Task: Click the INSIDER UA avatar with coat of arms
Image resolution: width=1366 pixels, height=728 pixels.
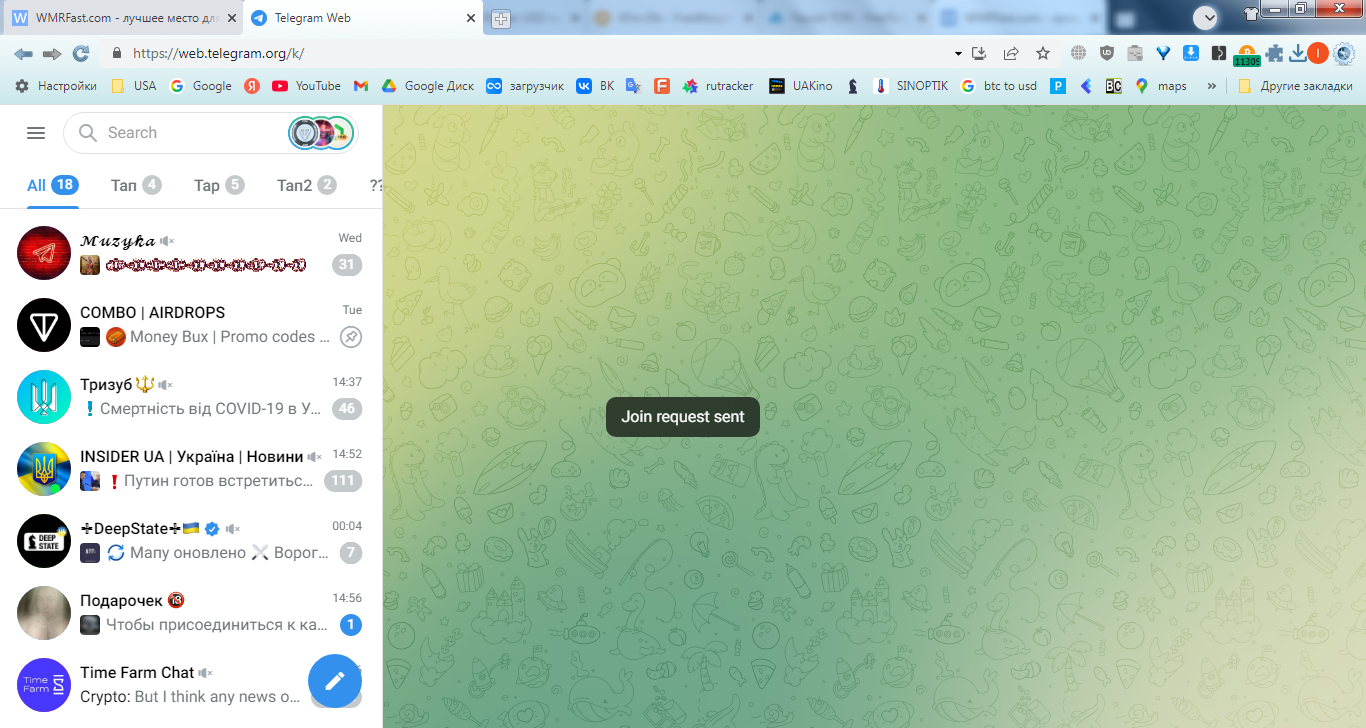Action: [44, 469]
